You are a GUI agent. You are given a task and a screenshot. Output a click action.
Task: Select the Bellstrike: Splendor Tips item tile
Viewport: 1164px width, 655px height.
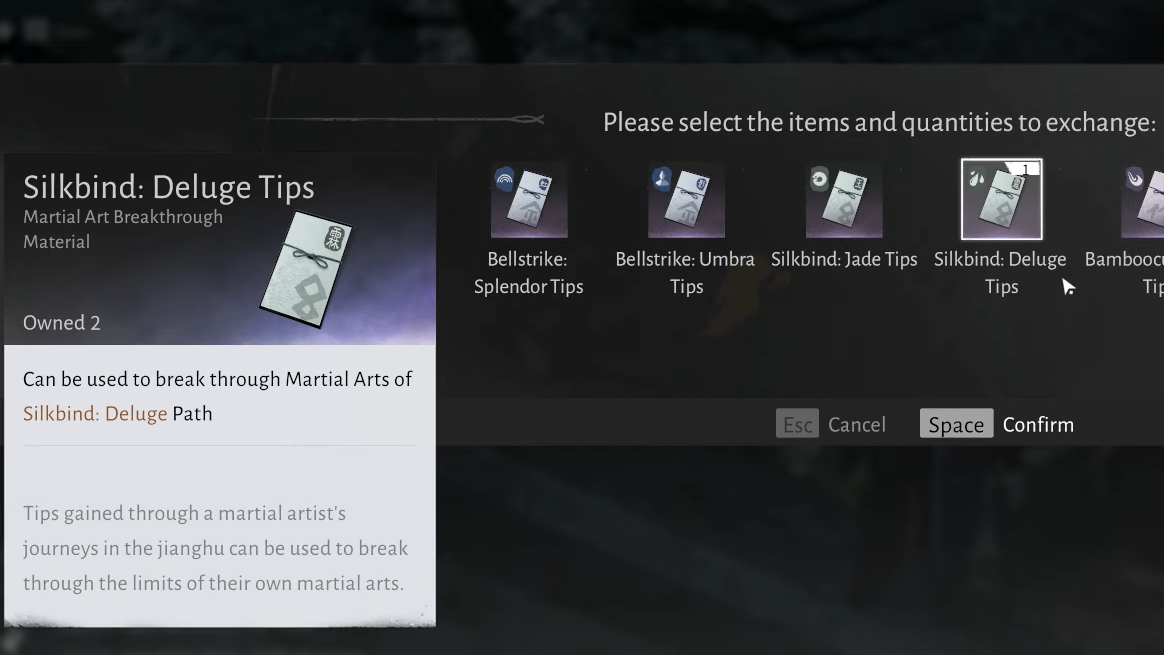pyautogui.click(x=529, y=201)
